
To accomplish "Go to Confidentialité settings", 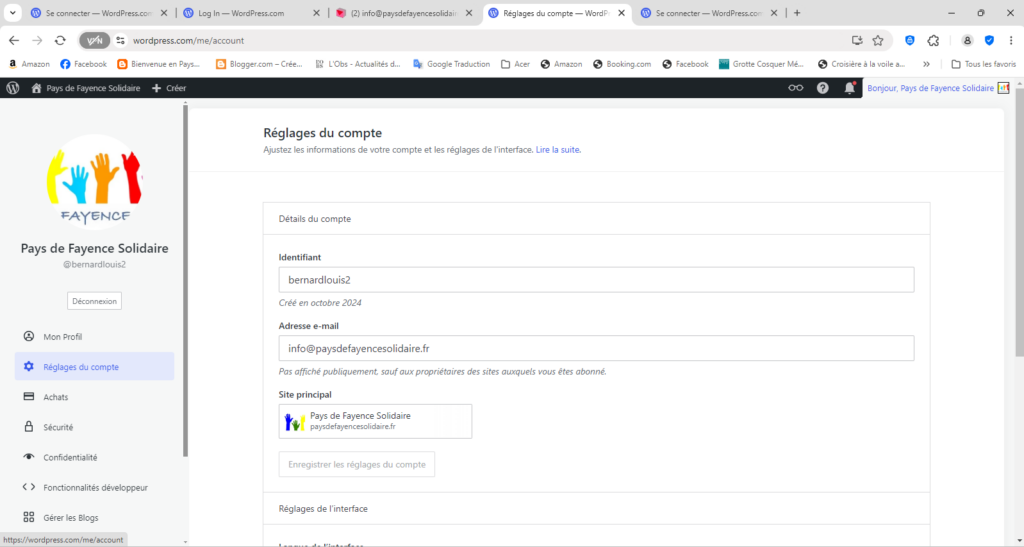I will pyautogui.click(x=70, y=457).
